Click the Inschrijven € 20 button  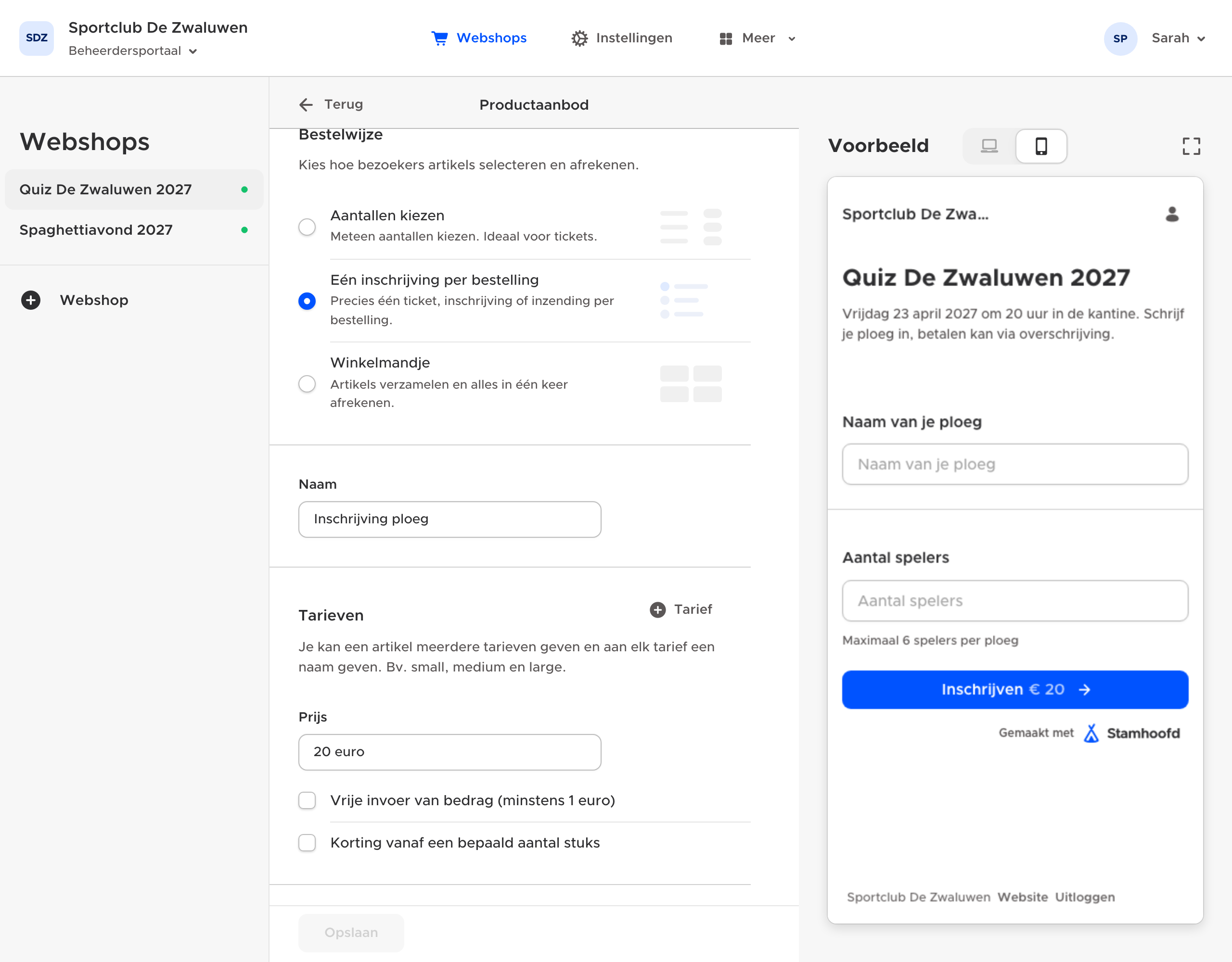(1015, 690)
